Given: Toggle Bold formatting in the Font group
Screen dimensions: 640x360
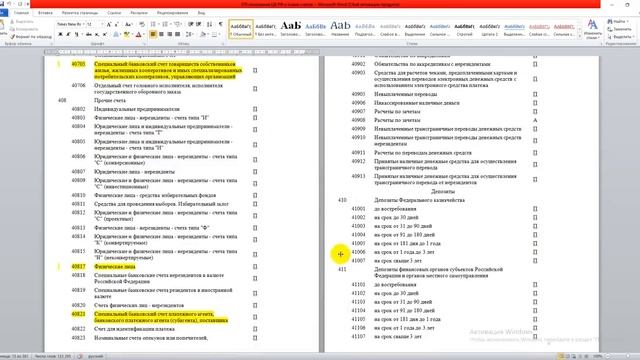Looking at the screenshot, I should pyautogui.click(x=60, y=35).
